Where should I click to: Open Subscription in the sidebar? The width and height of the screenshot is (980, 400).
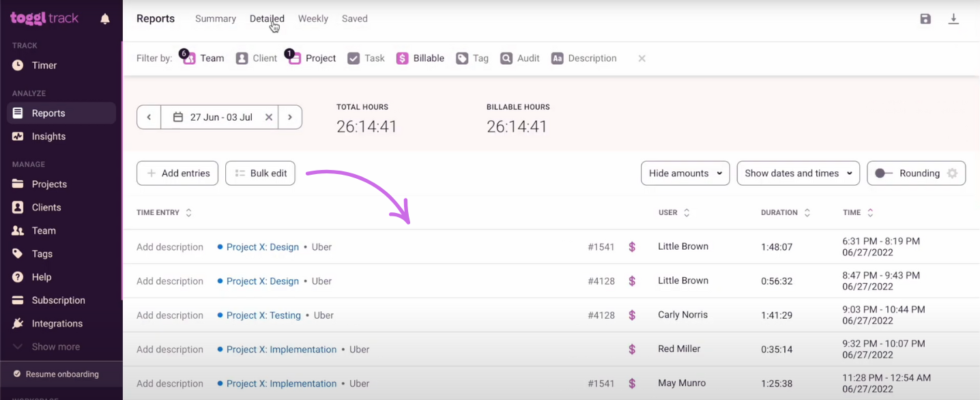point(58,300)
